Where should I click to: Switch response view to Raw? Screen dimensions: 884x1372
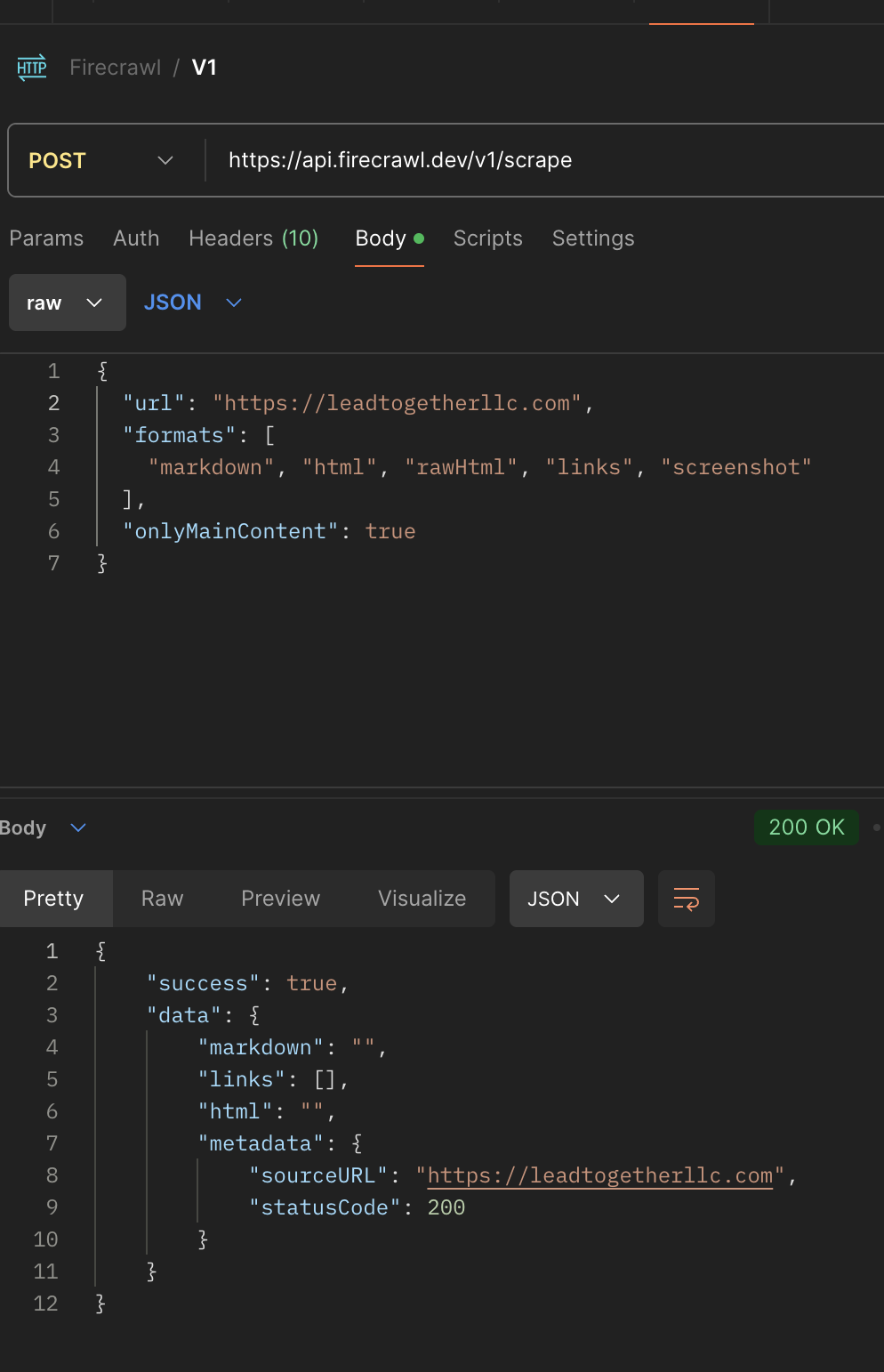[162, 899]
